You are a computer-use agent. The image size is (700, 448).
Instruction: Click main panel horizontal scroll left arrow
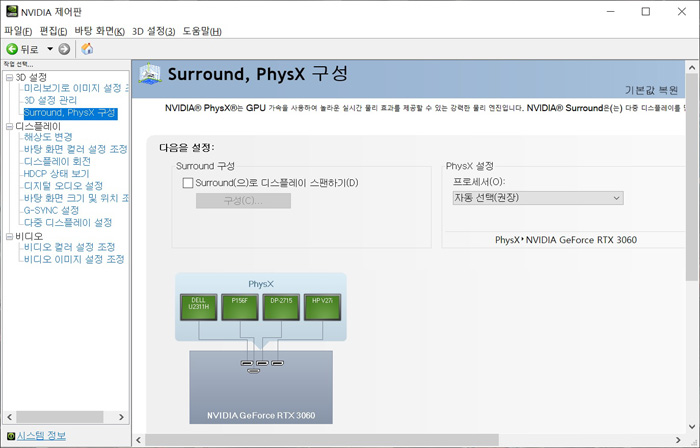pyautogui.click(x=138, y=440)
